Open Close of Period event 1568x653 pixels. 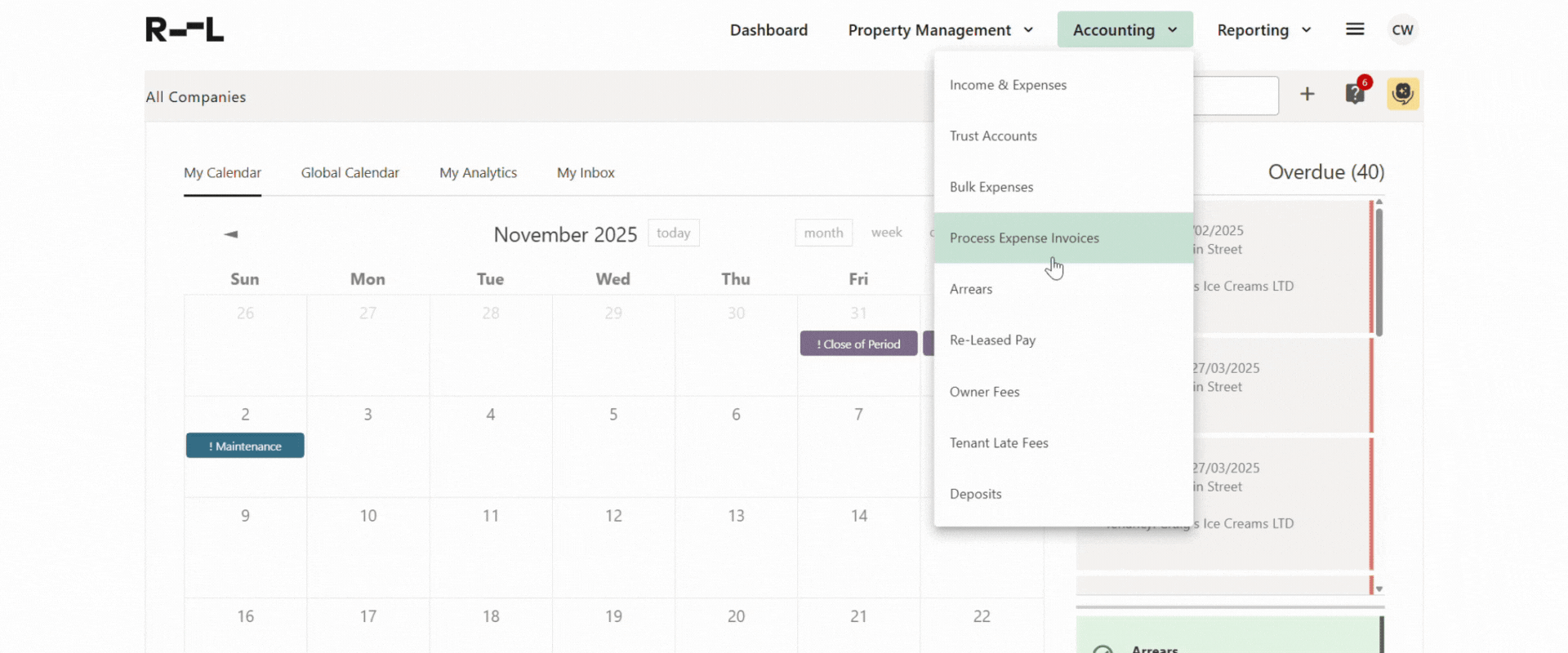click(x=858, y=344)
